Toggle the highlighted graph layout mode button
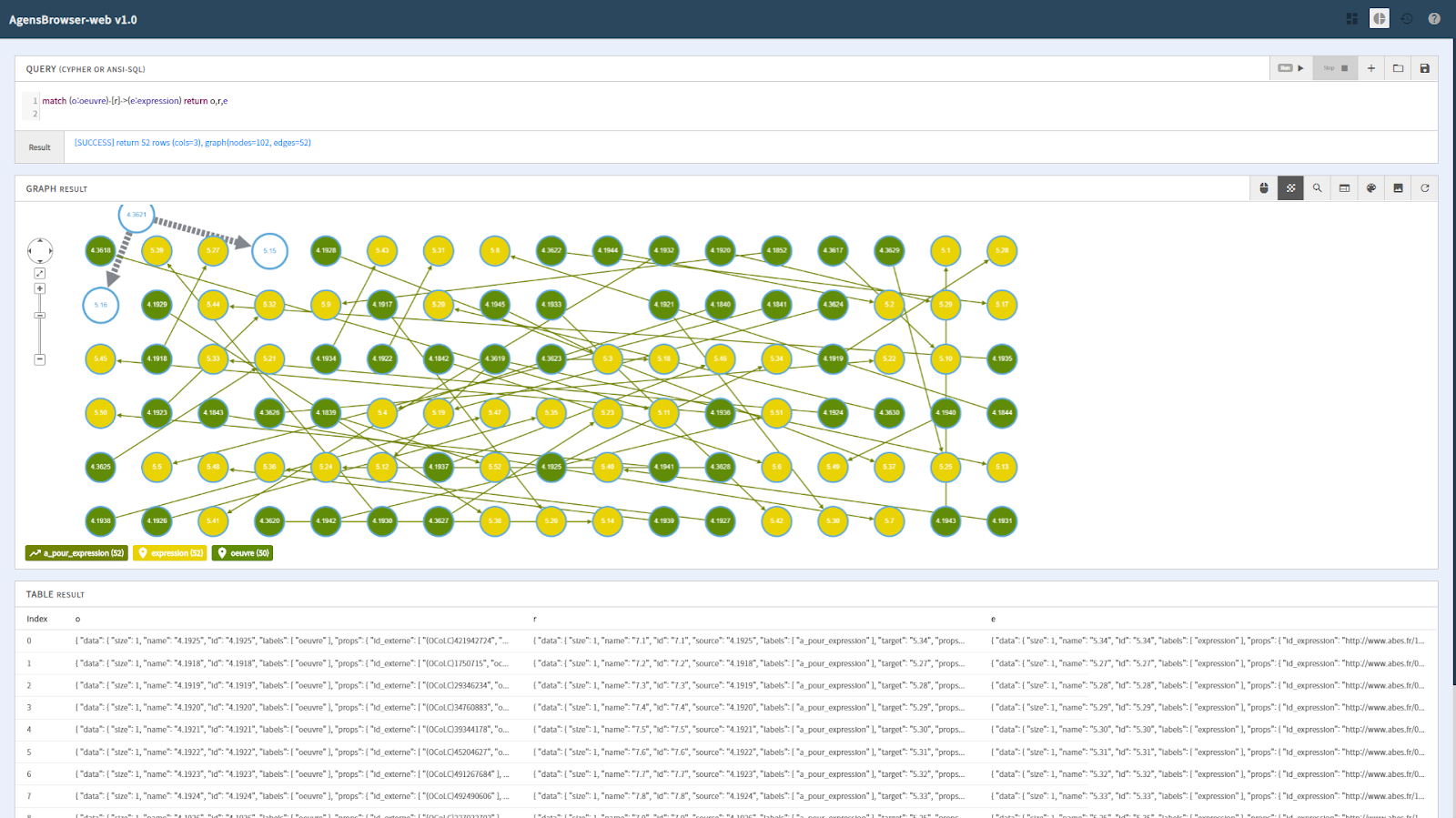The width and height of the screenshot is (1456, 818). (x=1290, y=188)
